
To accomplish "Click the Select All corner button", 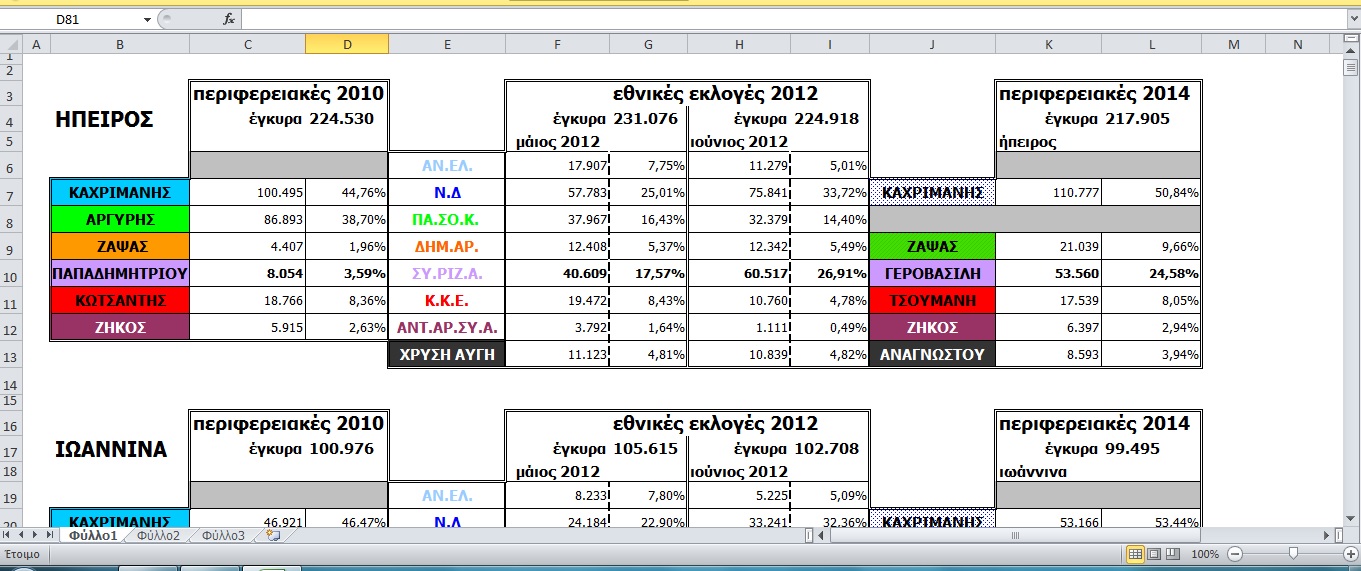I will [10, 44].
